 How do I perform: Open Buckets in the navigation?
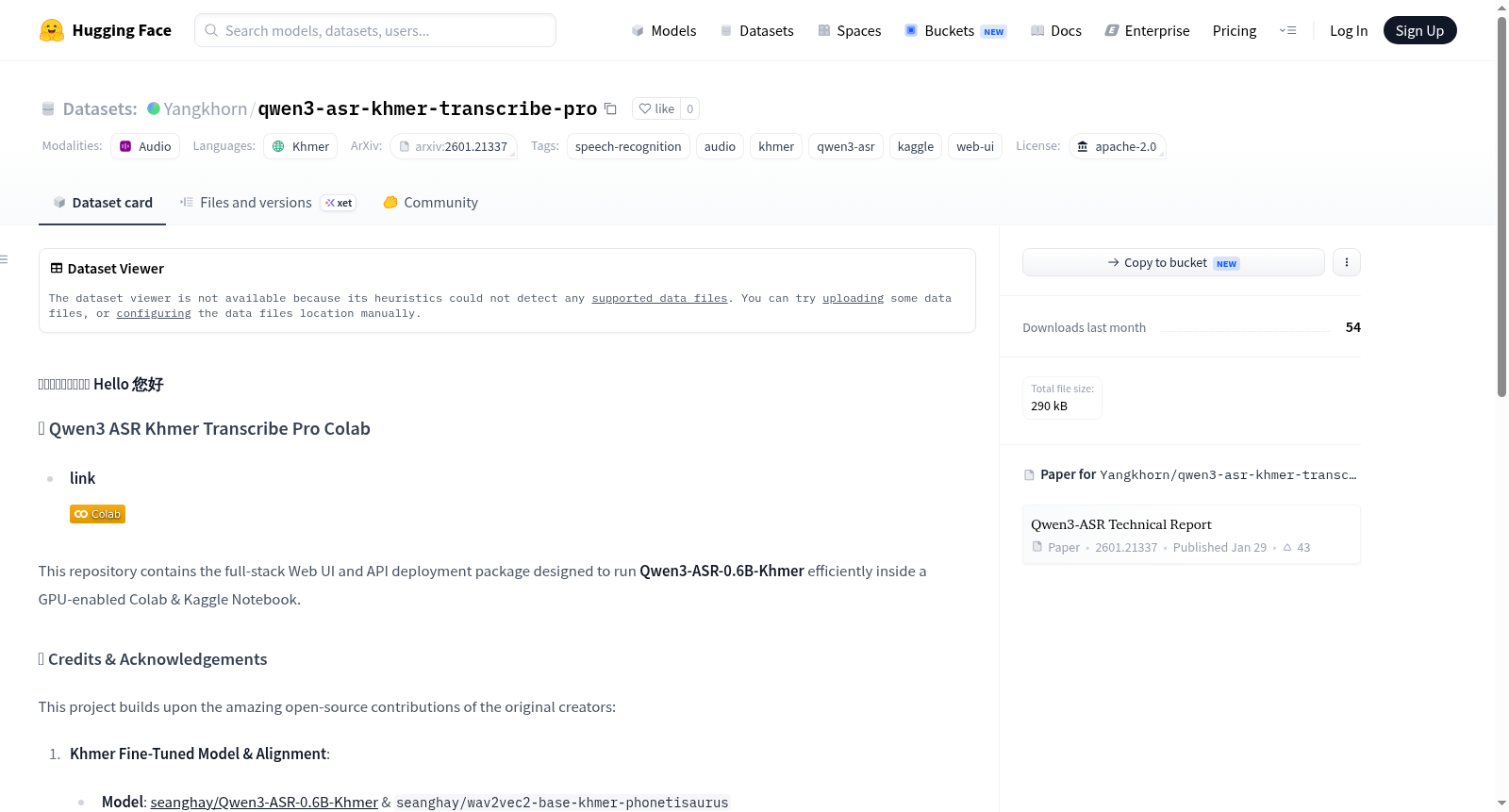[x=955, y=30]
